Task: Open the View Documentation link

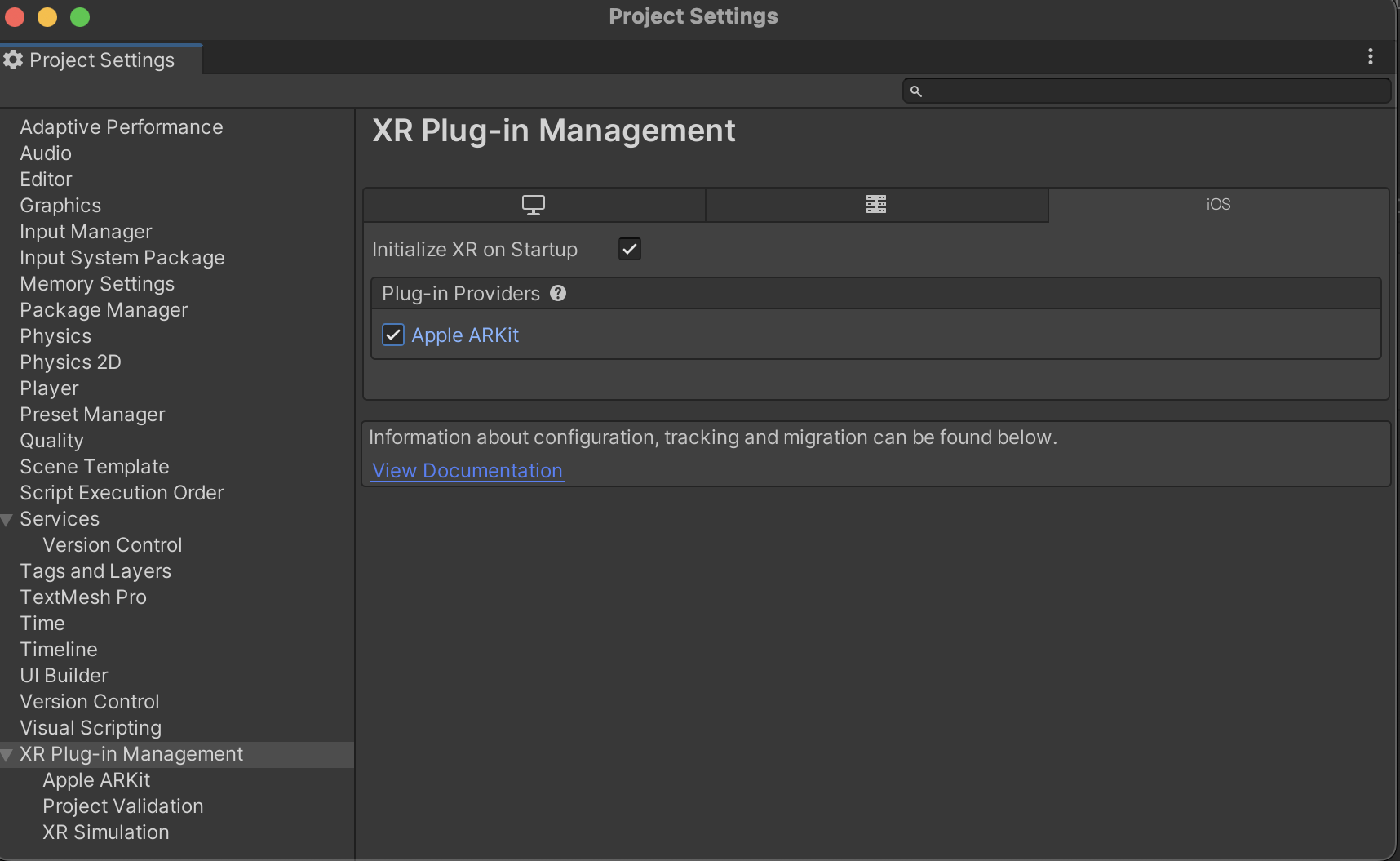Action: [467, 471]
